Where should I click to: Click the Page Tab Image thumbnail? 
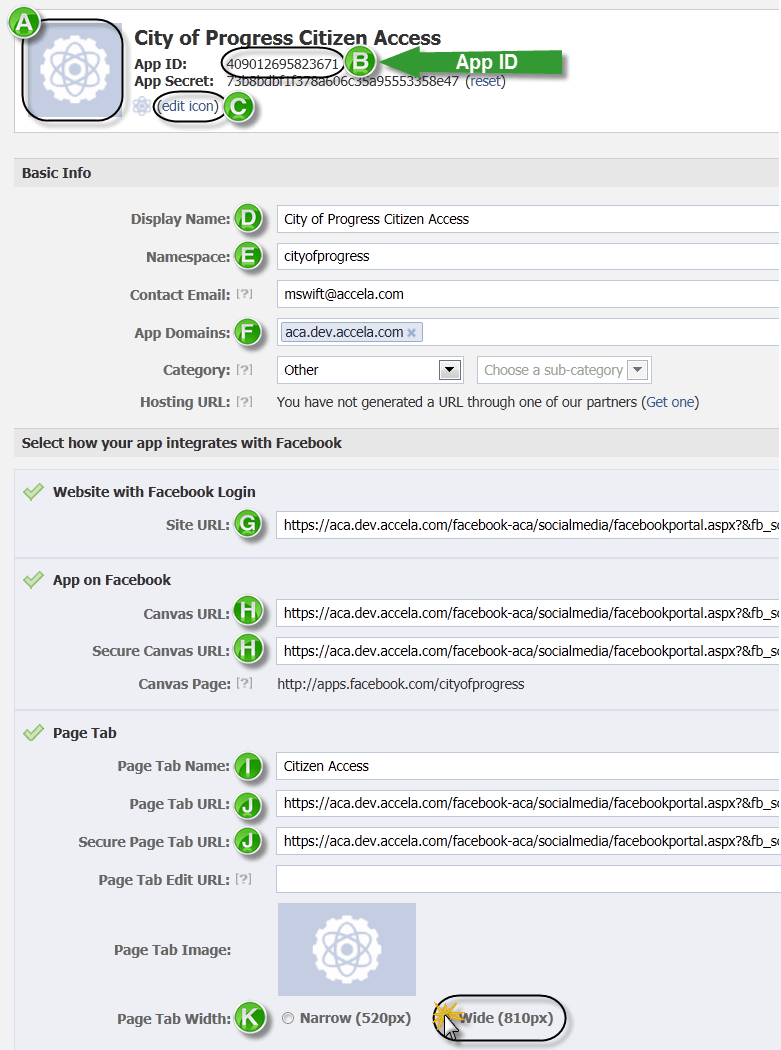[x=346, y=949]
